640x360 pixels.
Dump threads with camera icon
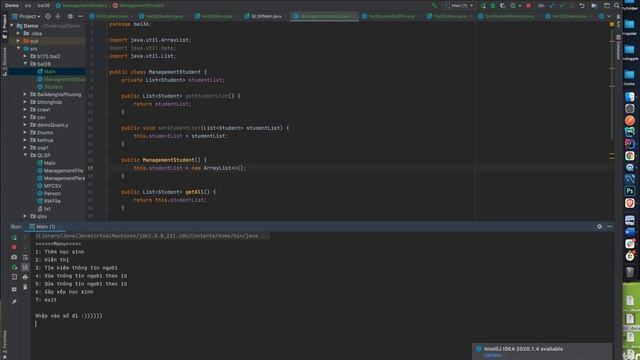pos(14,257)
